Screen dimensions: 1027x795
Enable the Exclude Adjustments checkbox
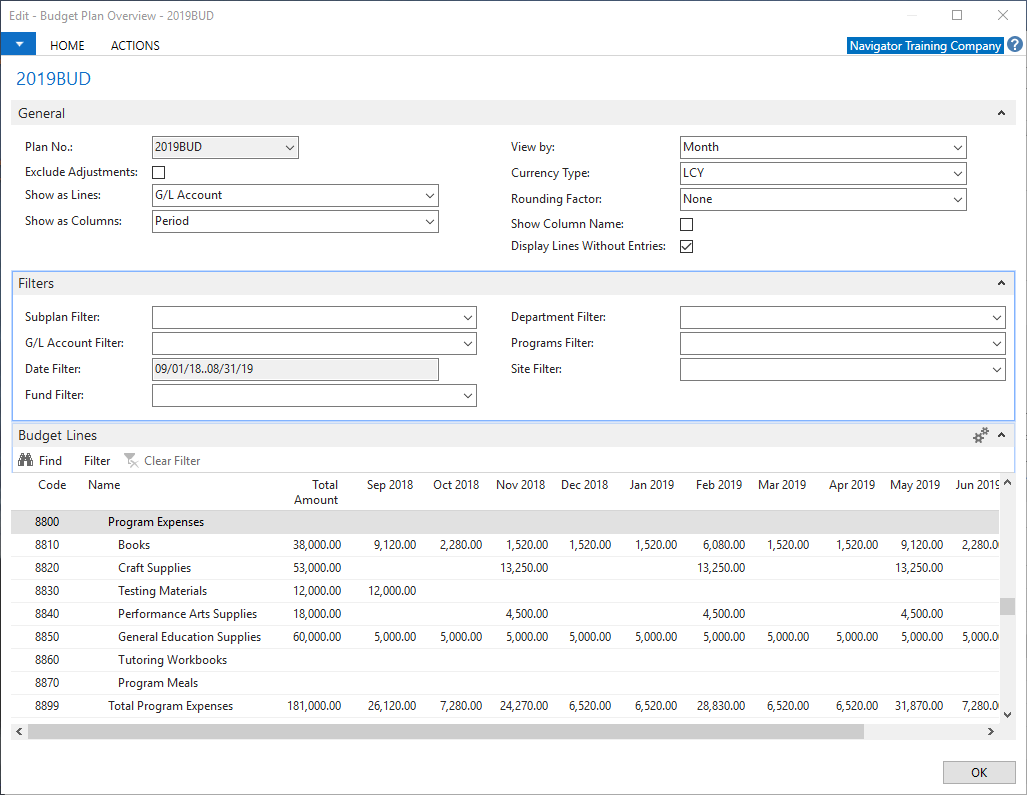(159, 173)
